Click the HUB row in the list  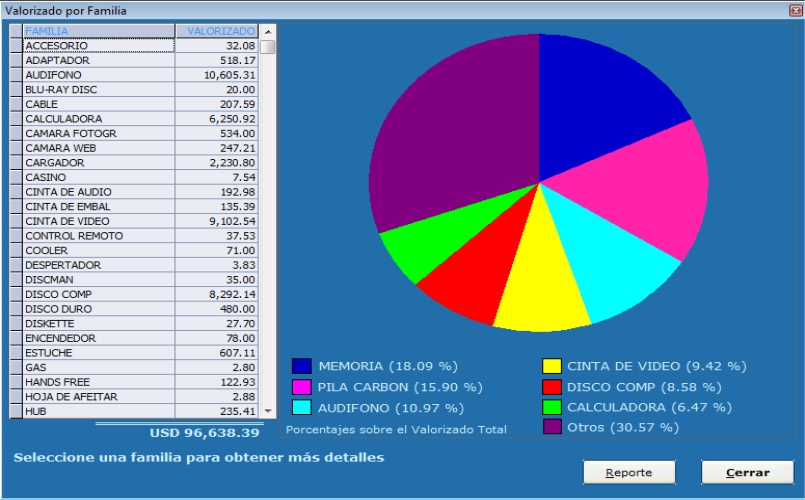(x=98, y=411)
